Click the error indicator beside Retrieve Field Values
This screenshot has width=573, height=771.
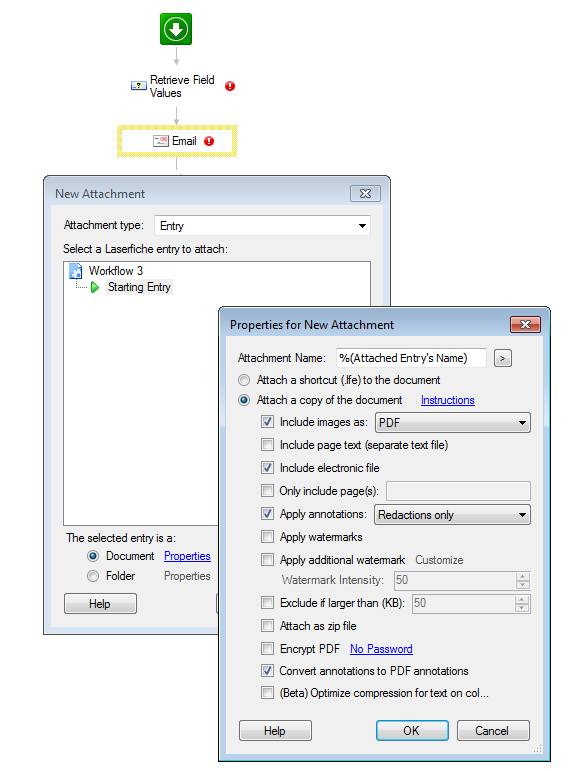230,86
